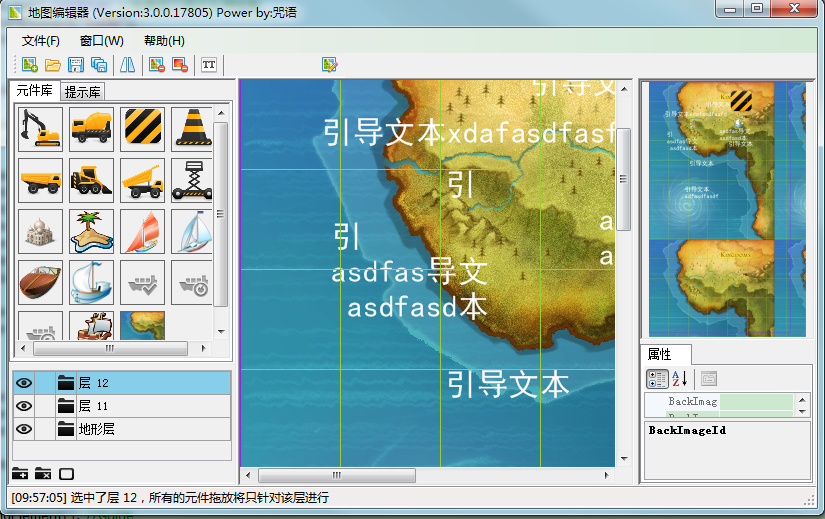Open the 文件(F) menu
This screenshot has width=825, height=519.
click(x=41, y=41)
